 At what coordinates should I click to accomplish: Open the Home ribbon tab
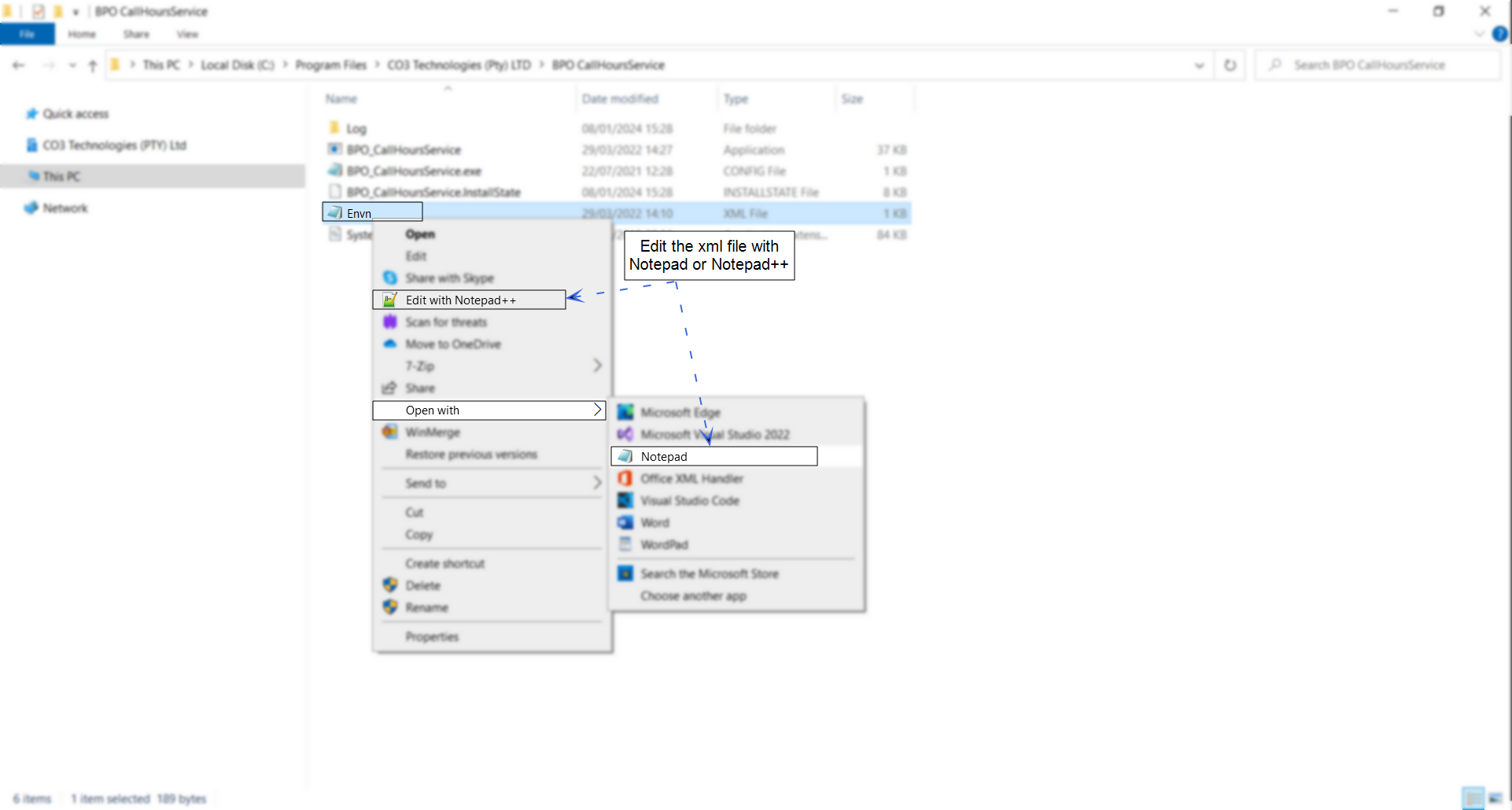[82, 34]
